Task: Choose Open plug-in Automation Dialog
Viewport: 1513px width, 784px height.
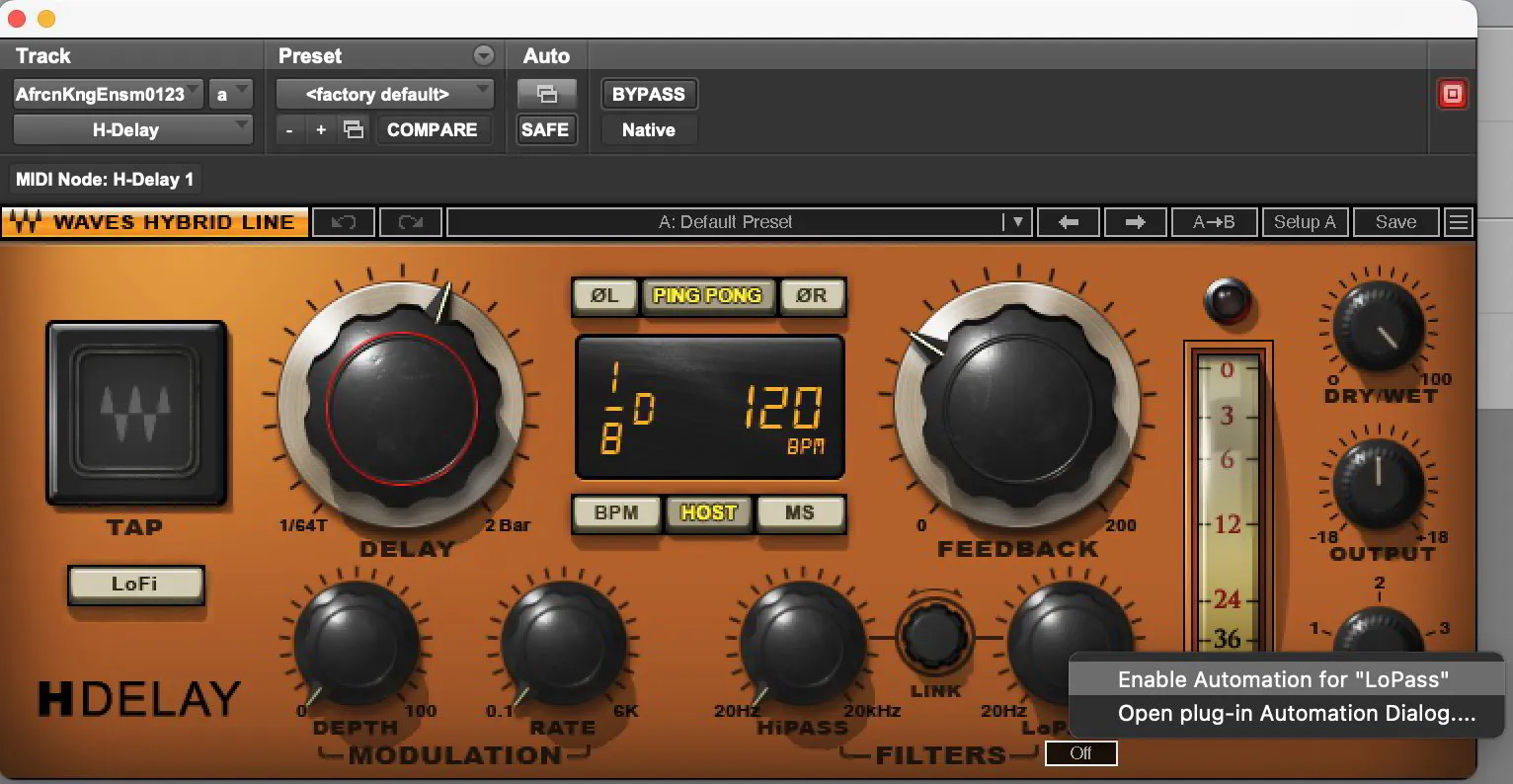Action: pyautogui.click(x=1283, y=713)
